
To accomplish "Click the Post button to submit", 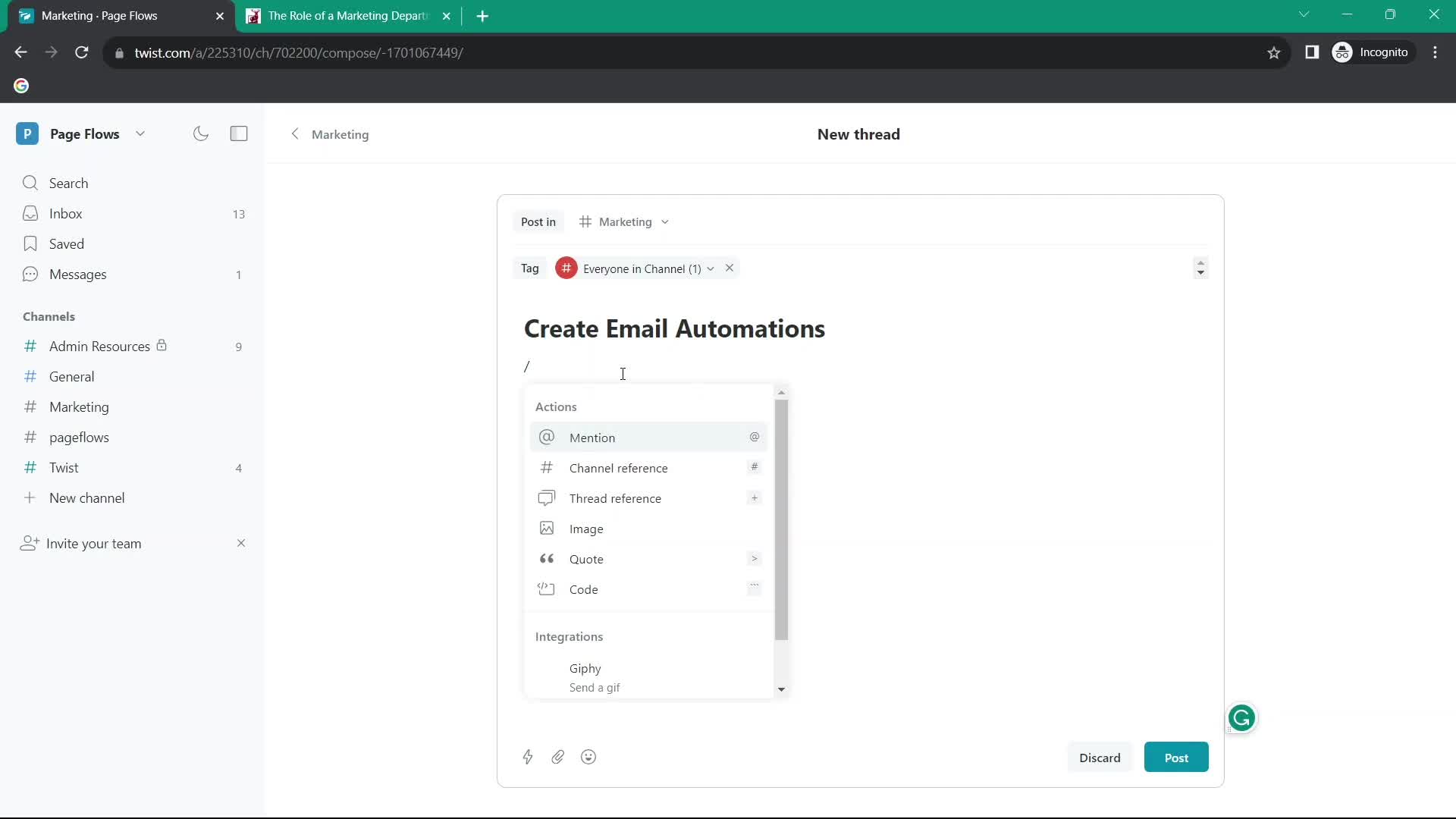I will coord(1178,757).
